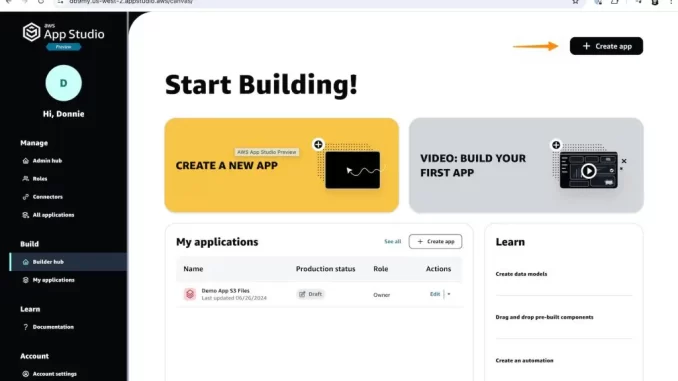Click plus icon on Create a new app card
This screenshot has width=678, height=381.
click(x=318, y=144)
